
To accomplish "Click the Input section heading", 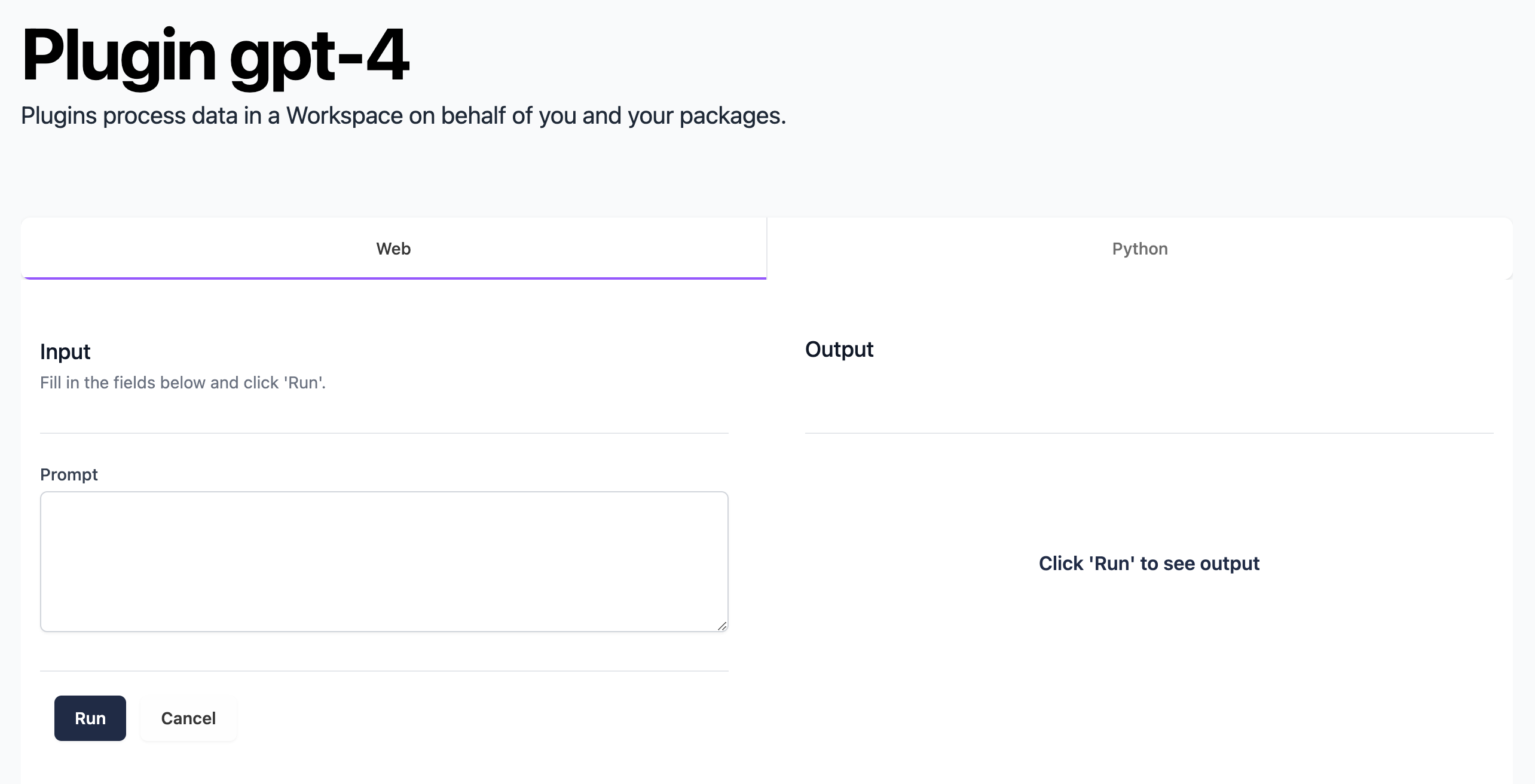I will 65,351.
